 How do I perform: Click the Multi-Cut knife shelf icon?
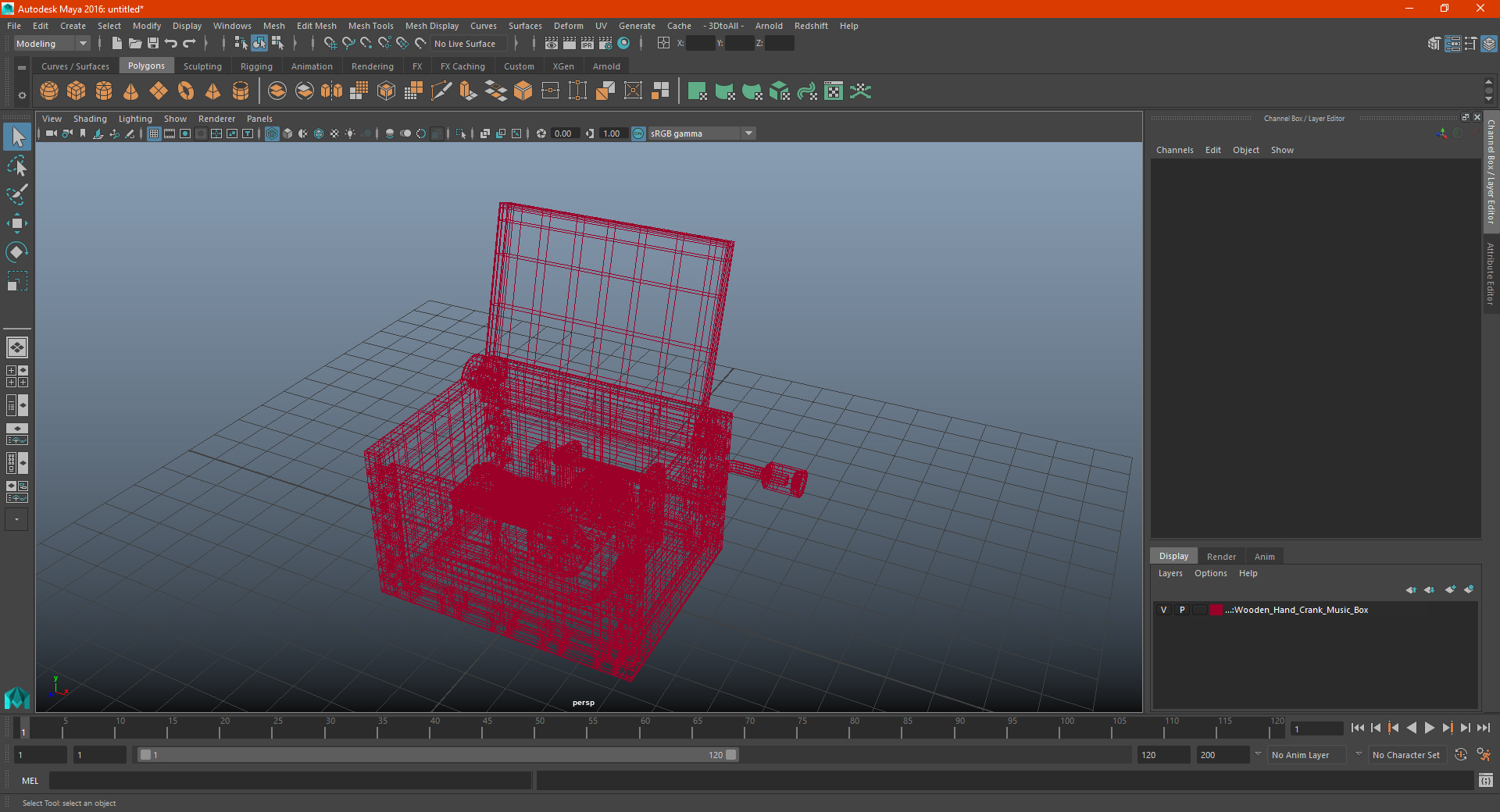tap(441, 91)
